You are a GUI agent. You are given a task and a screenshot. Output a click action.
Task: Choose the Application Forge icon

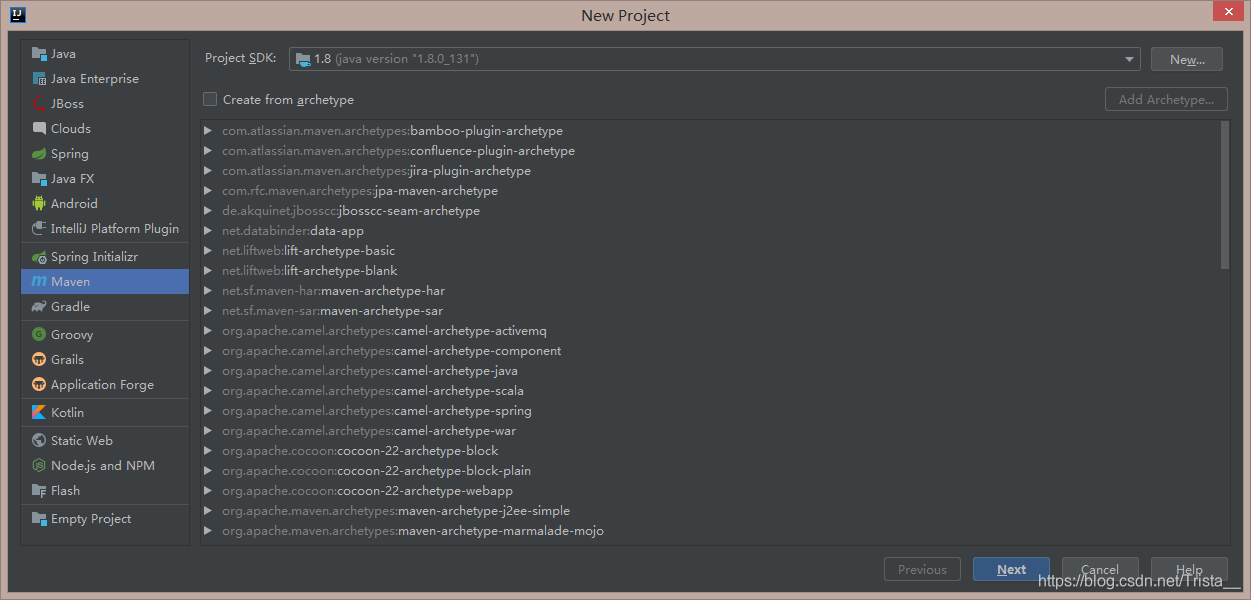(x=39, y=385)
